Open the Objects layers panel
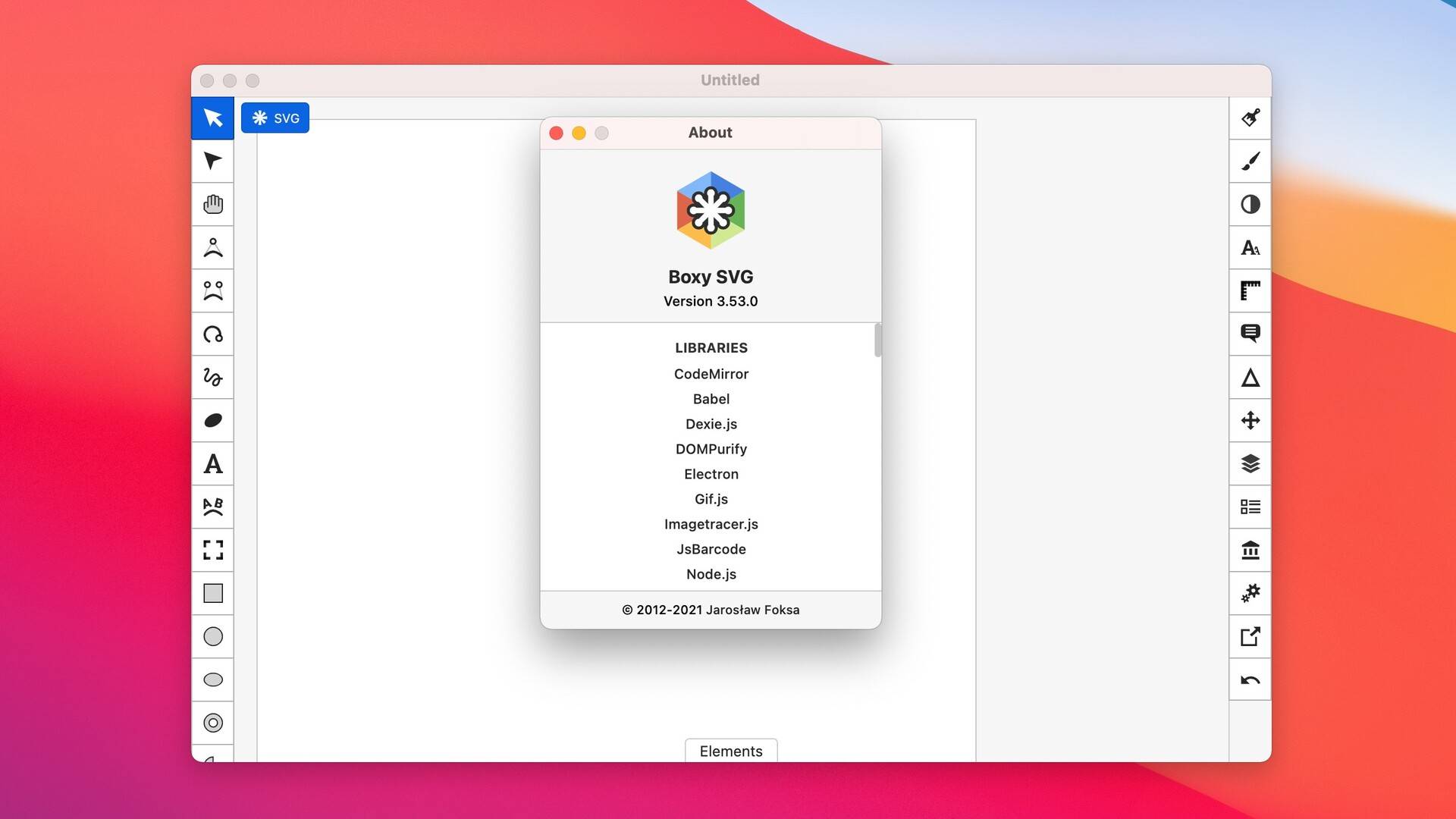 click(x=1250, y=463)
